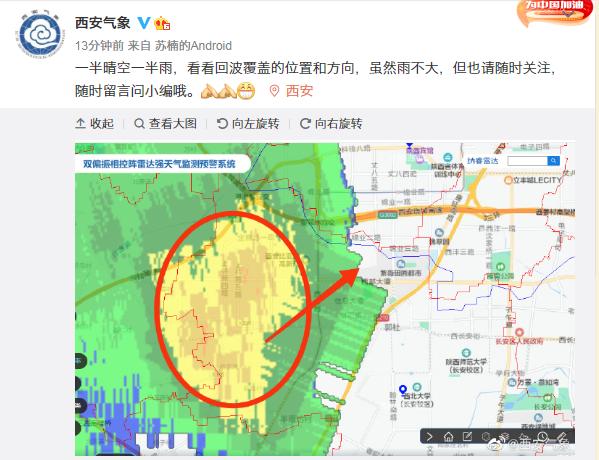View full image with 查看大图
Screen dimensions: 599x460
click(x=166, y=123)
